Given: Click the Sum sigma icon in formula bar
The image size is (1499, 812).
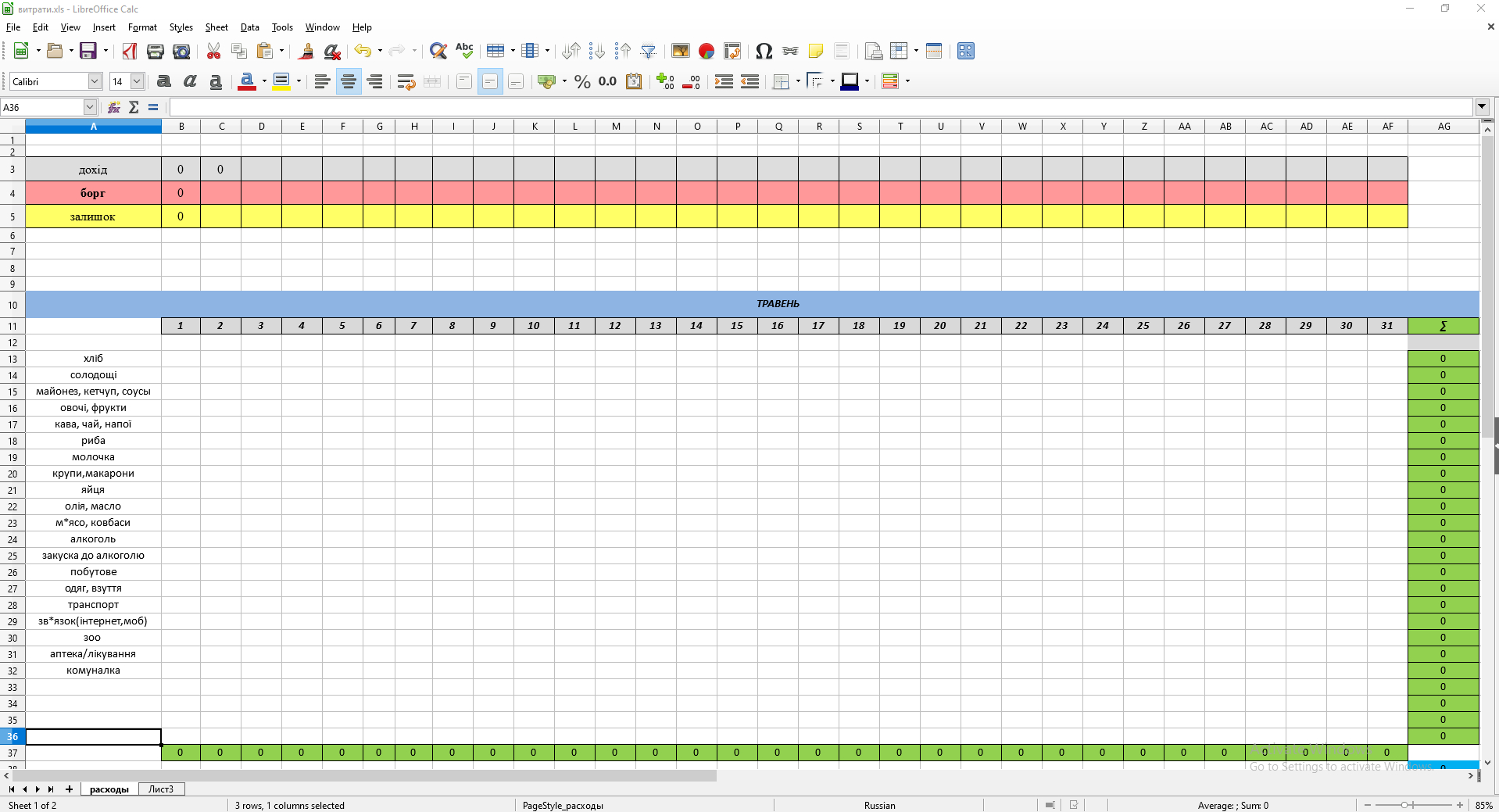Looking at the screenshot, I should click(x=134, y=107).
